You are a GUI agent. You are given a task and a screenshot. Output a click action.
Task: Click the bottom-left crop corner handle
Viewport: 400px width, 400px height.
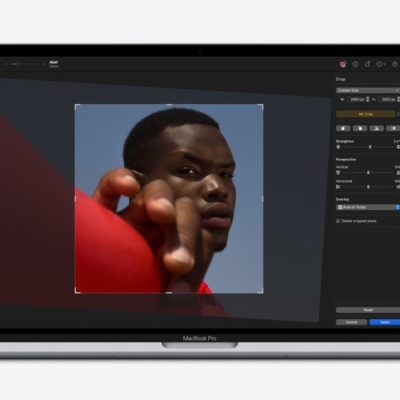pos(77,291)
